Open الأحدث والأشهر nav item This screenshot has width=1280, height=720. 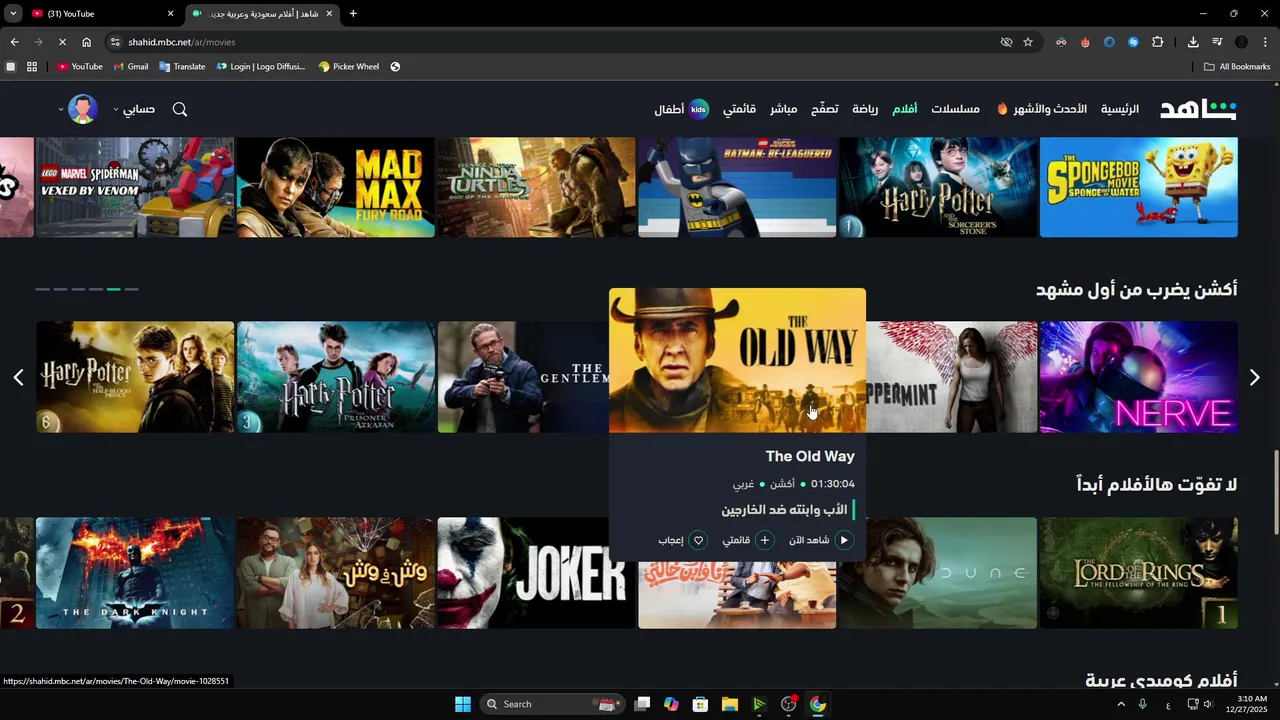click(1042, 109)
